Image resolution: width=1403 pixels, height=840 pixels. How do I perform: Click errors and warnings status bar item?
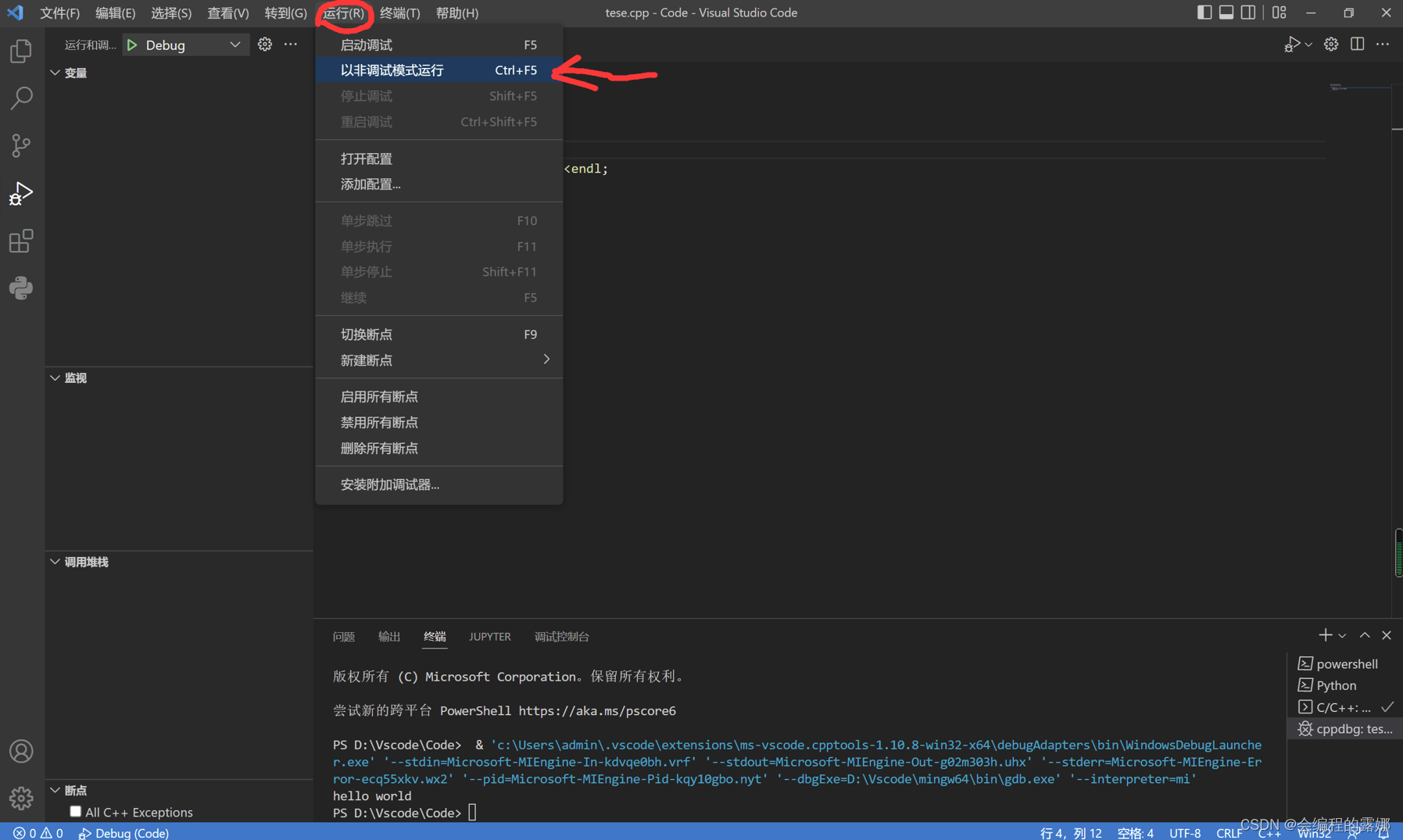pos(38,833)
